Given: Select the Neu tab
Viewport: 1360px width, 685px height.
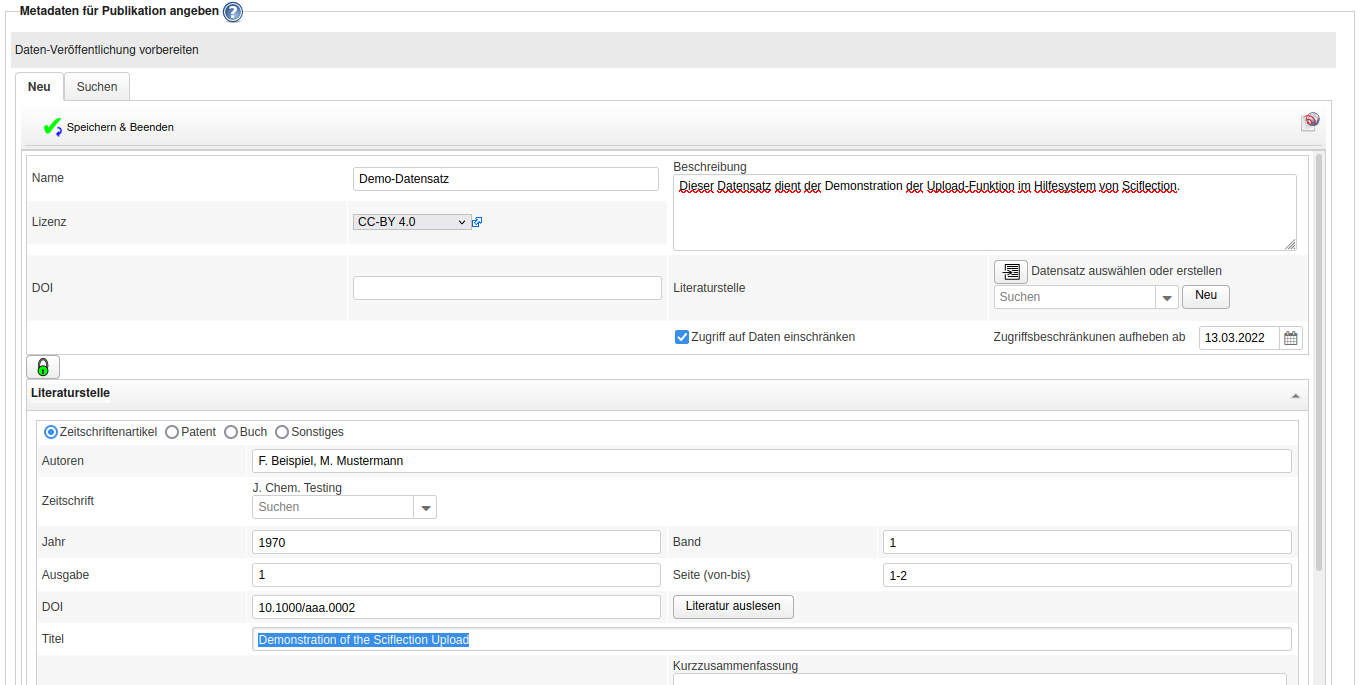Looking at the screenshot, I should coord(39,87).
